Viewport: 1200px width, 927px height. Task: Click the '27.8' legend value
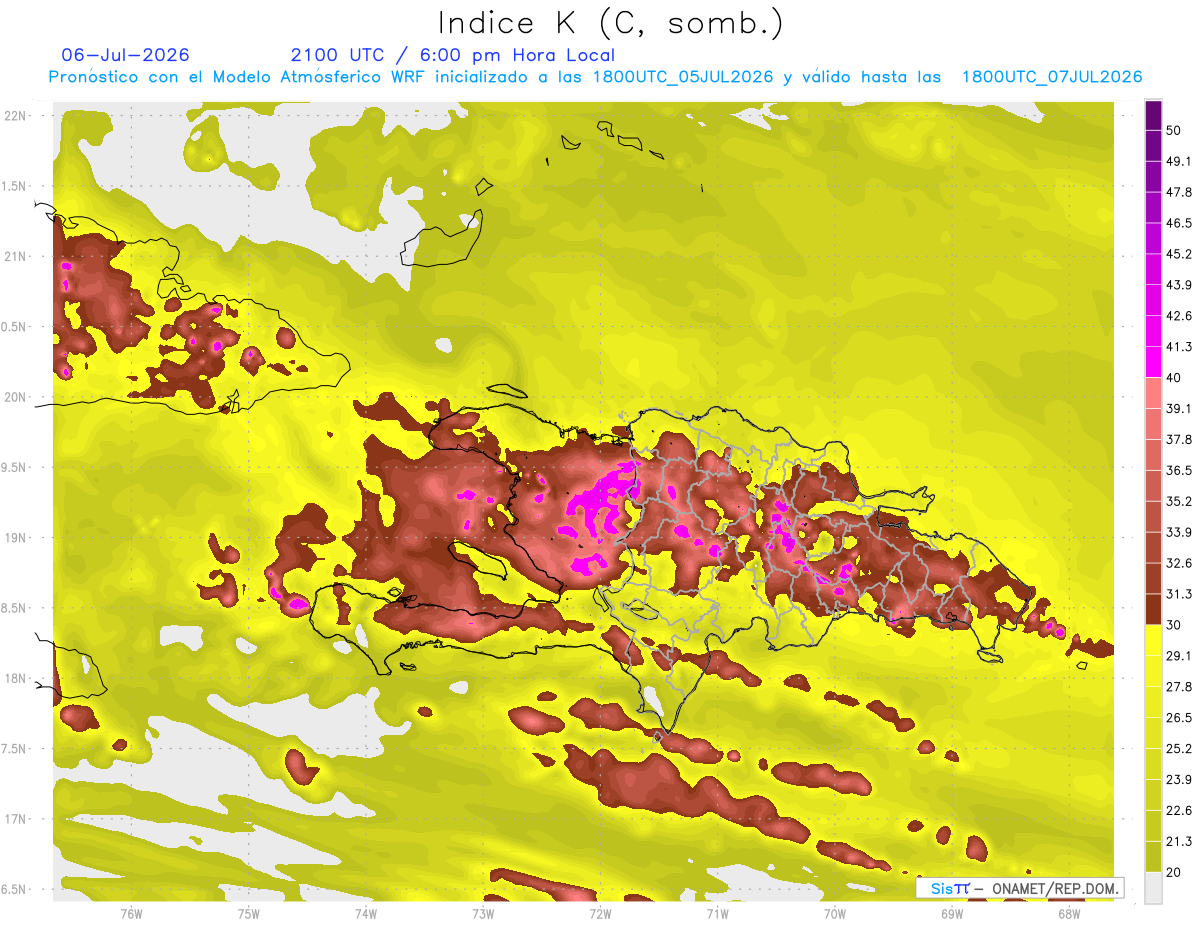click(x=1180, y=686)
